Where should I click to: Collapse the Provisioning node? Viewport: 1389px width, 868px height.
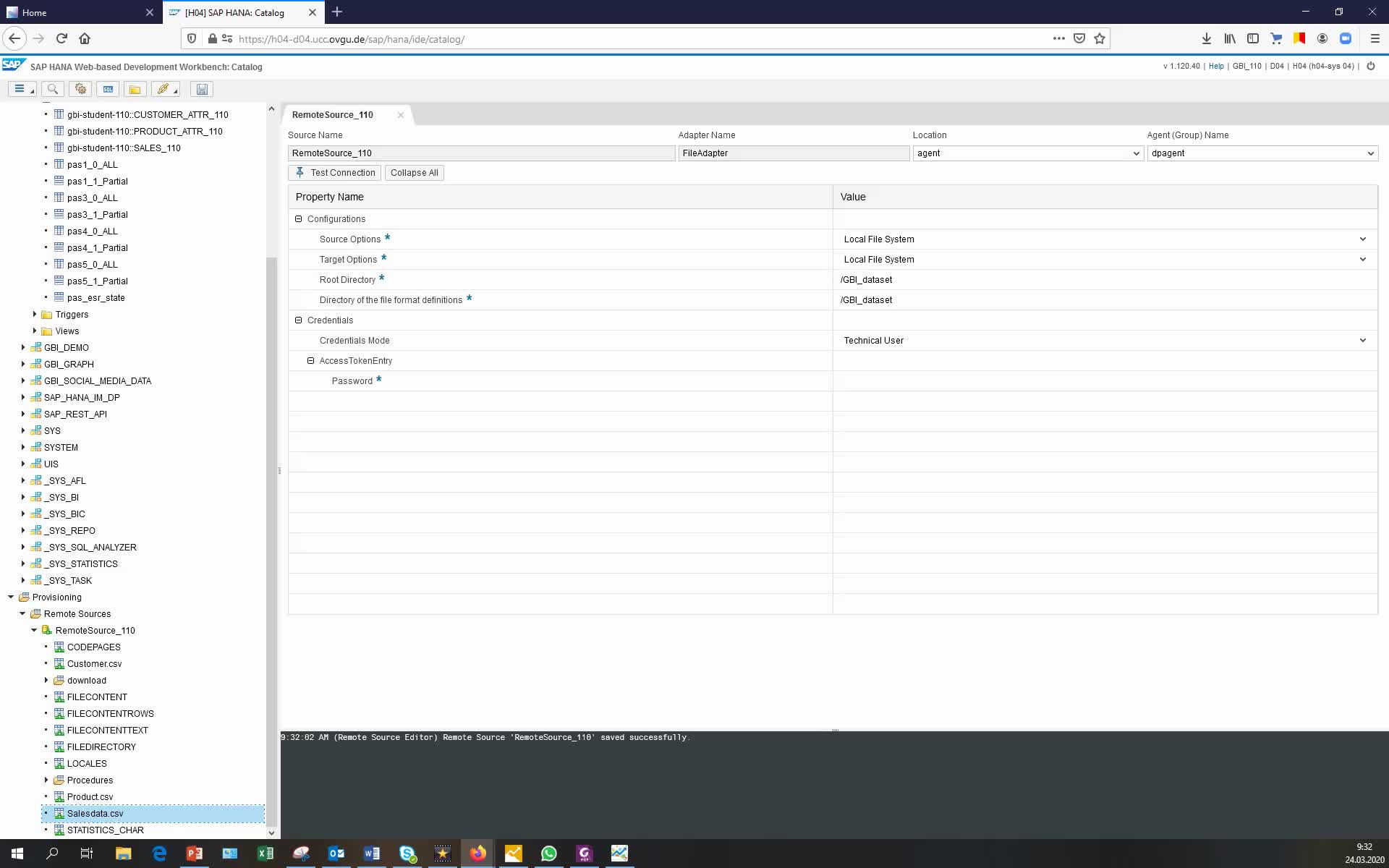coord(11,597)
